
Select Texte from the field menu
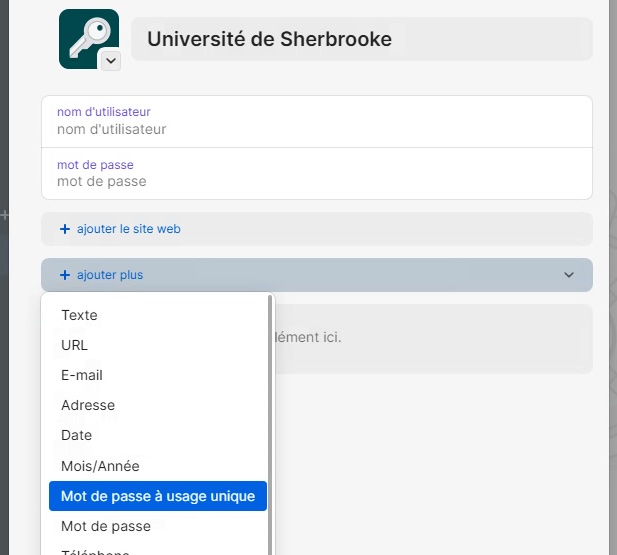click(x=79, y=315)
